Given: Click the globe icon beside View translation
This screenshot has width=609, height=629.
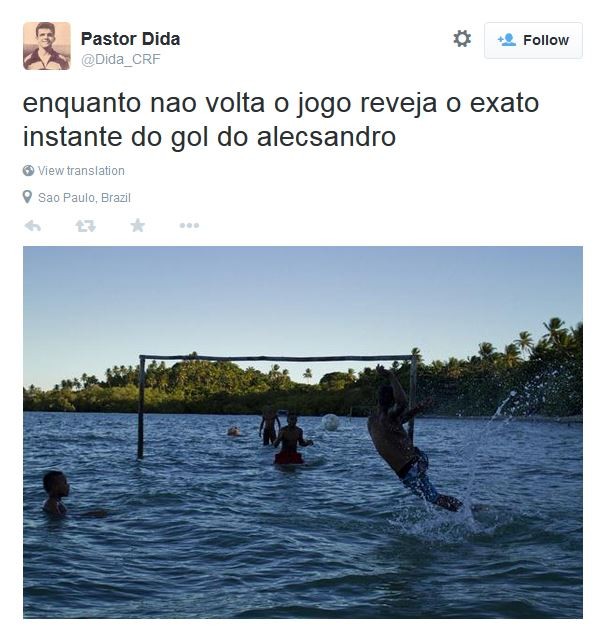Looking at the screenshot, I should pos(28,171).
